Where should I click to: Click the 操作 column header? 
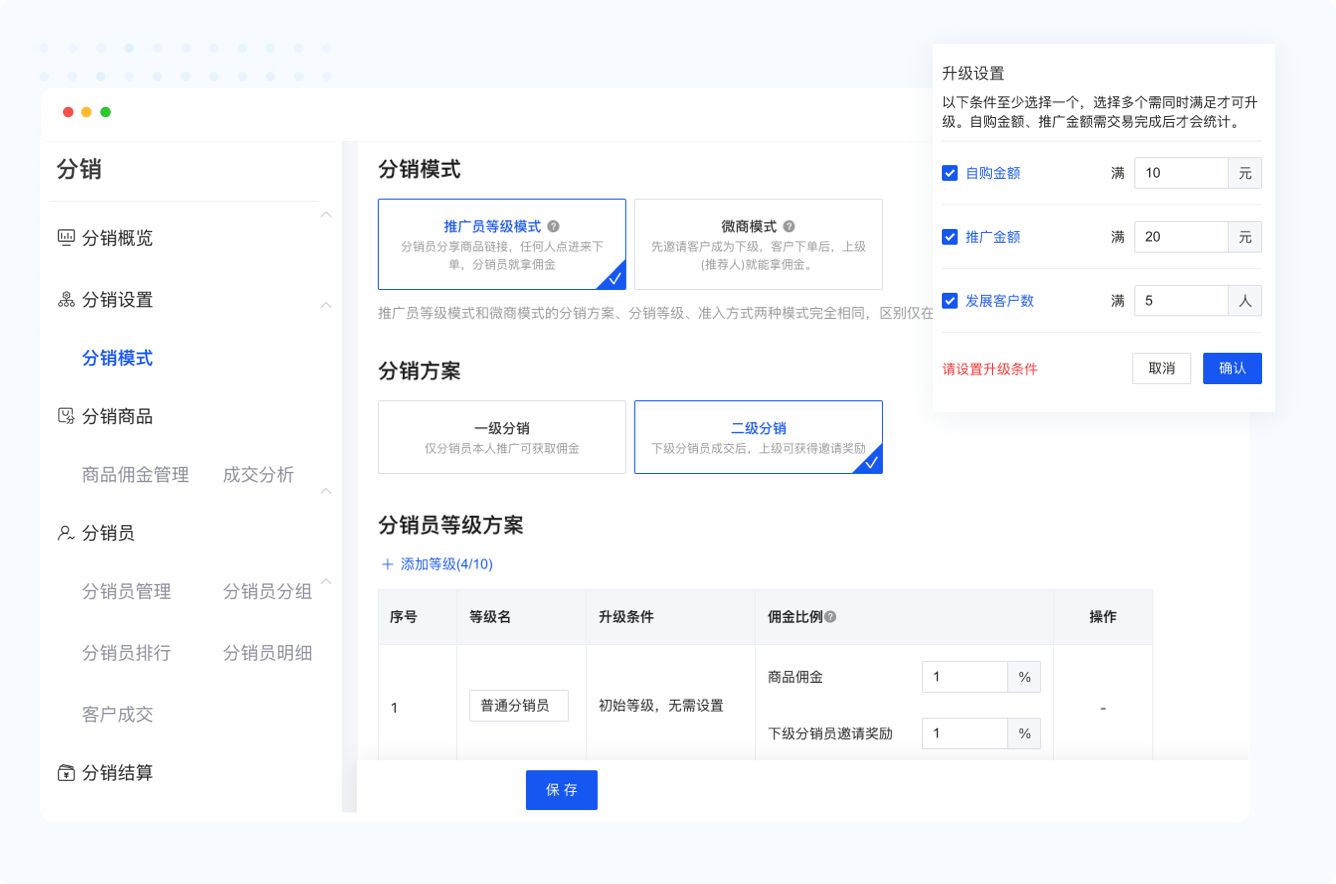point(1103,617)
